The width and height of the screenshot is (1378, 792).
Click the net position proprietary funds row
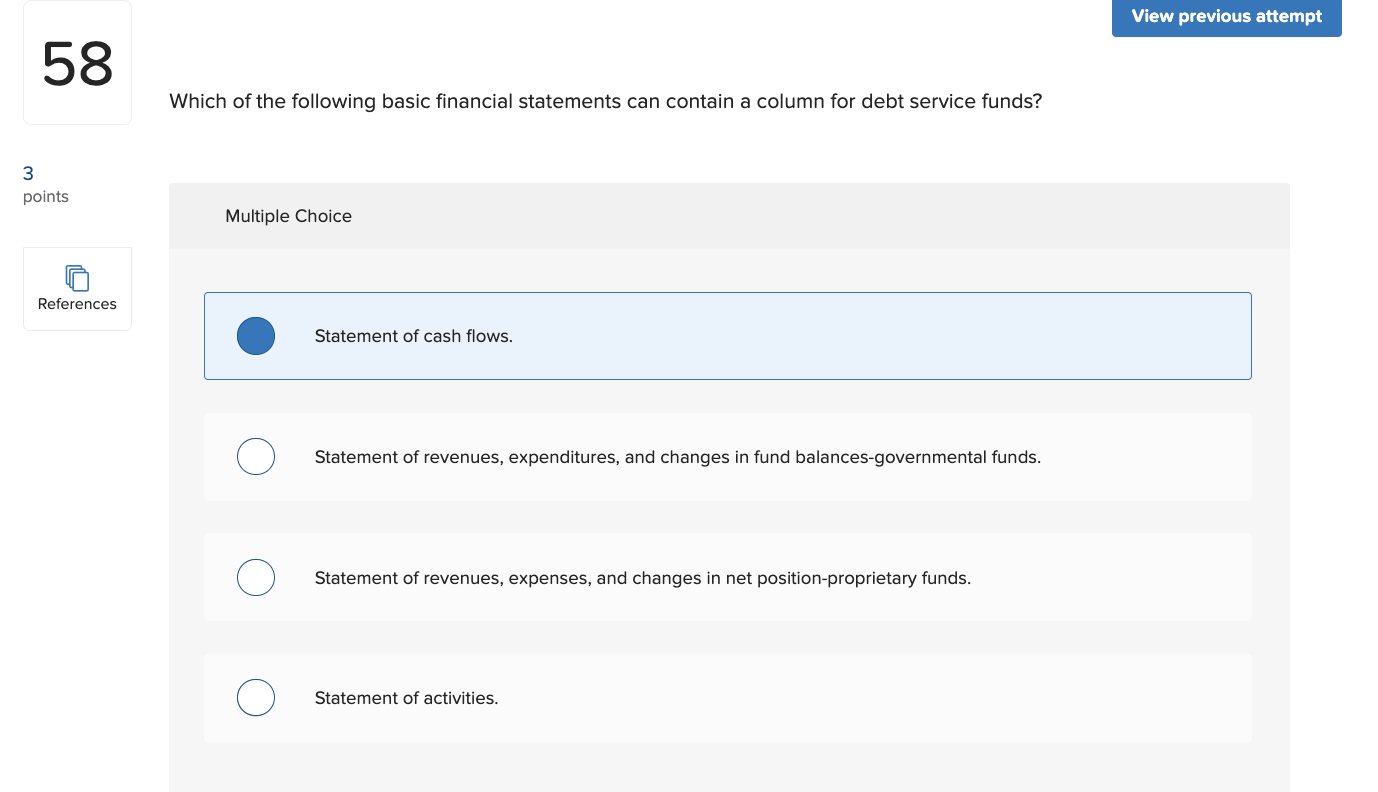[727, 577]
